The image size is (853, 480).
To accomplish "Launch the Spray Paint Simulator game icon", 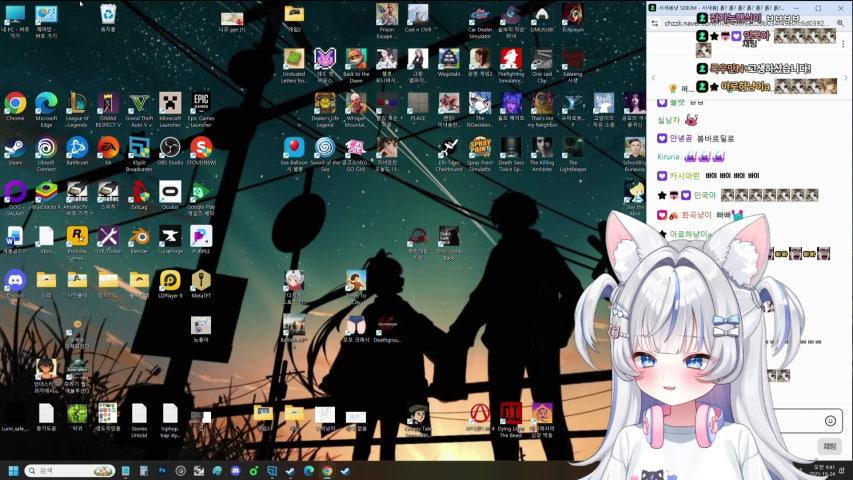I will (479, 148).
